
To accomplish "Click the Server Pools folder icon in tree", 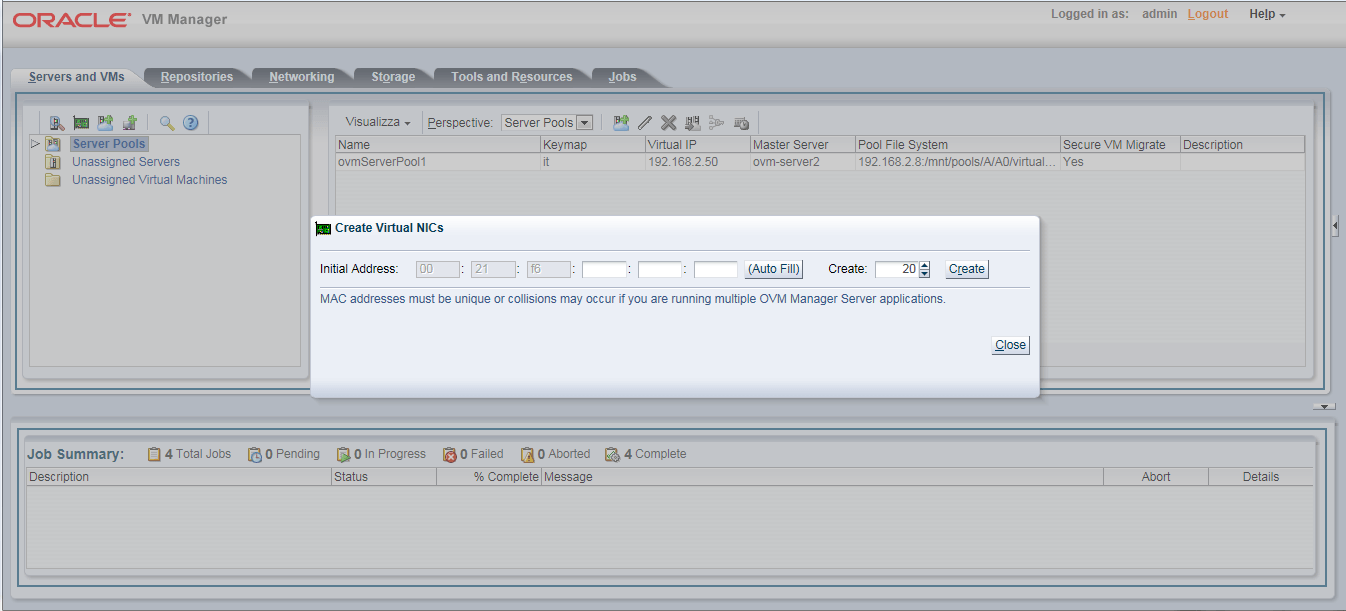I will [53, 144].
